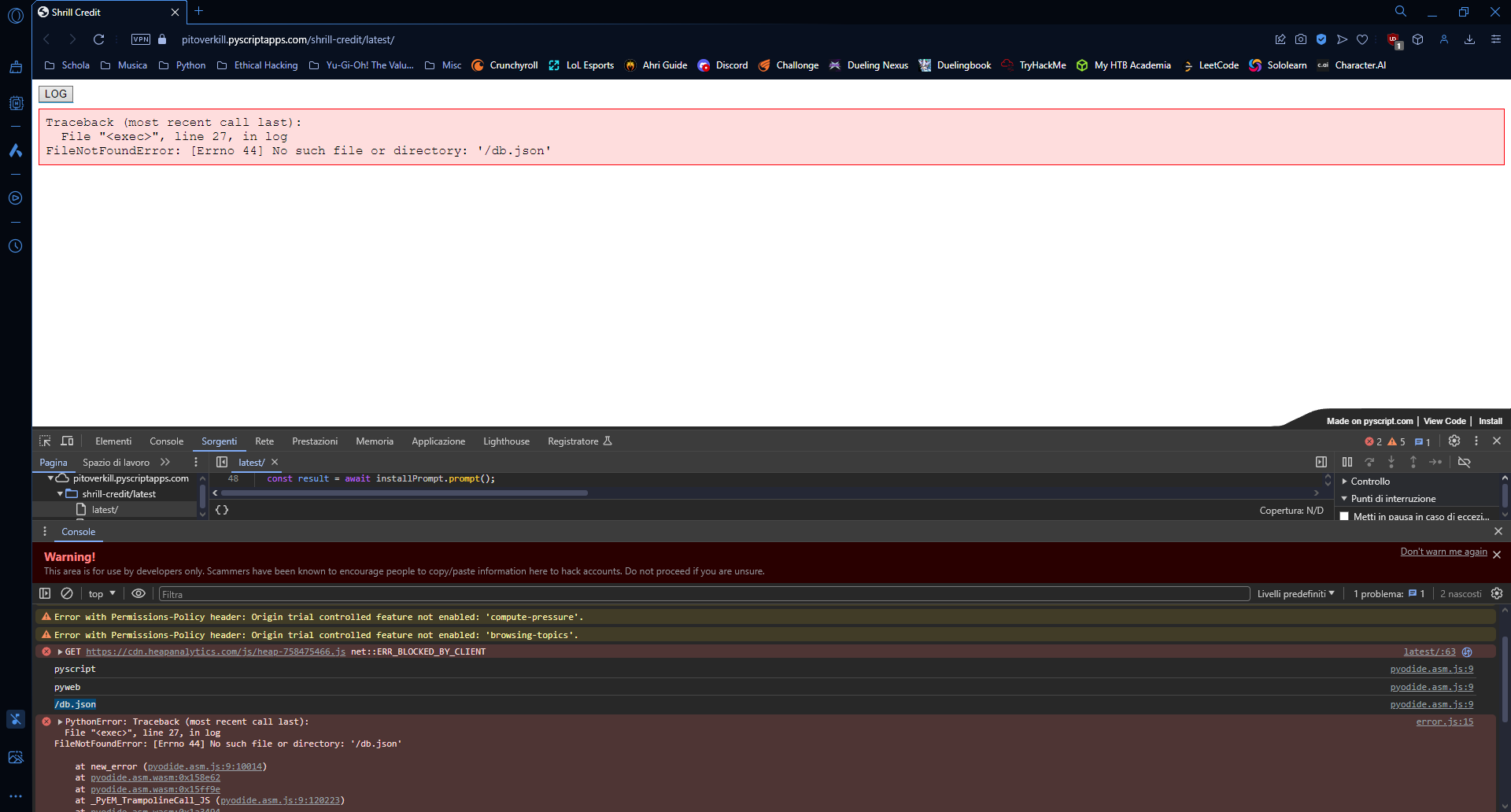Viewport: 1511px width, 812px height.
Task: Click the pretty-print curly braces icon
Action: coord(222,511)
